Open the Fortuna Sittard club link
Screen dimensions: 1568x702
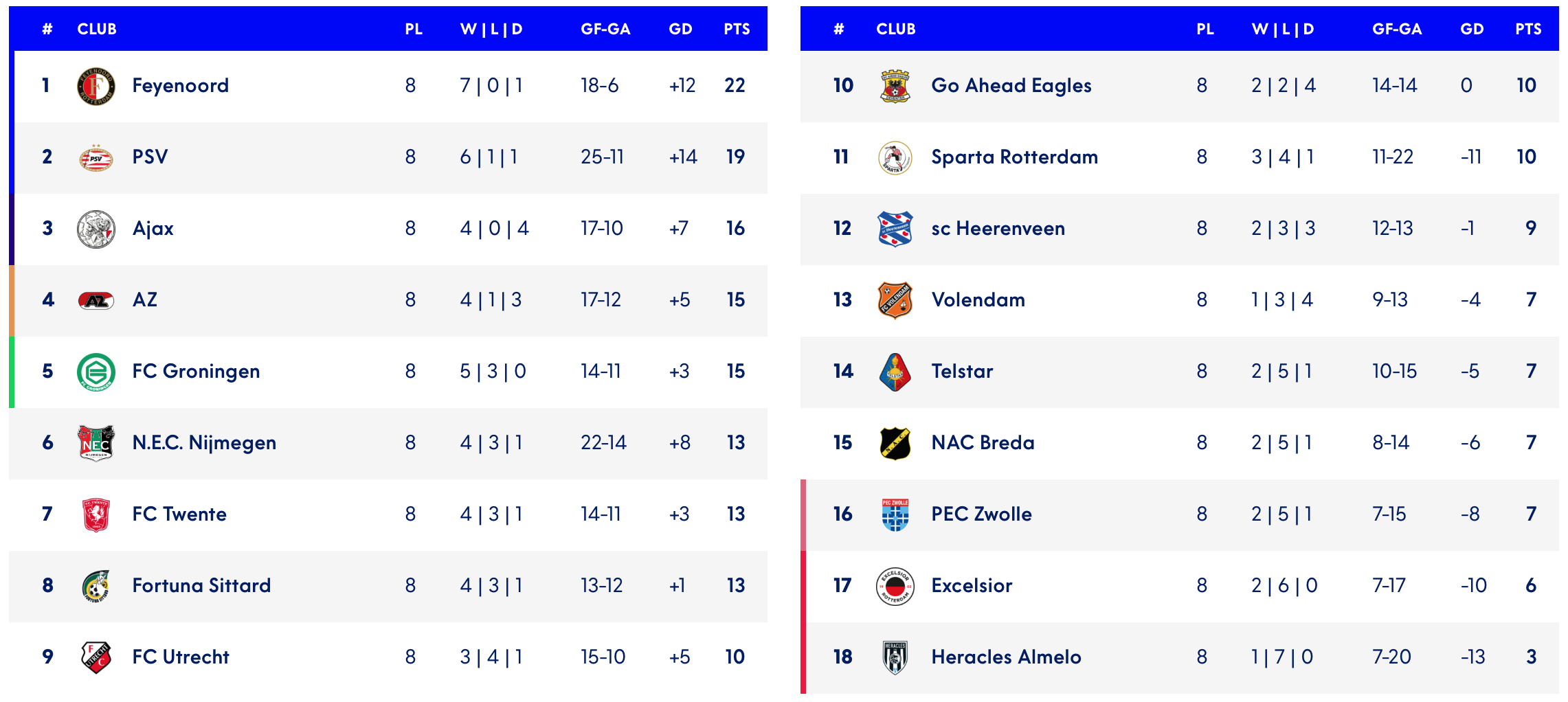201,586
